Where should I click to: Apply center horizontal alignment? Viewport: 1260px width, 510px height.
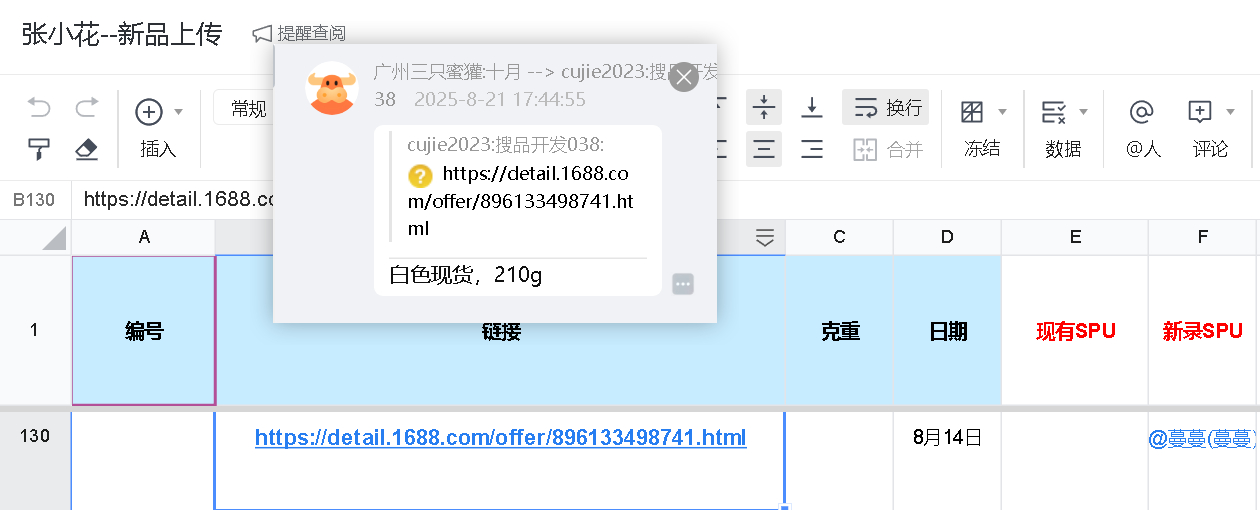(x=764, y=150)
